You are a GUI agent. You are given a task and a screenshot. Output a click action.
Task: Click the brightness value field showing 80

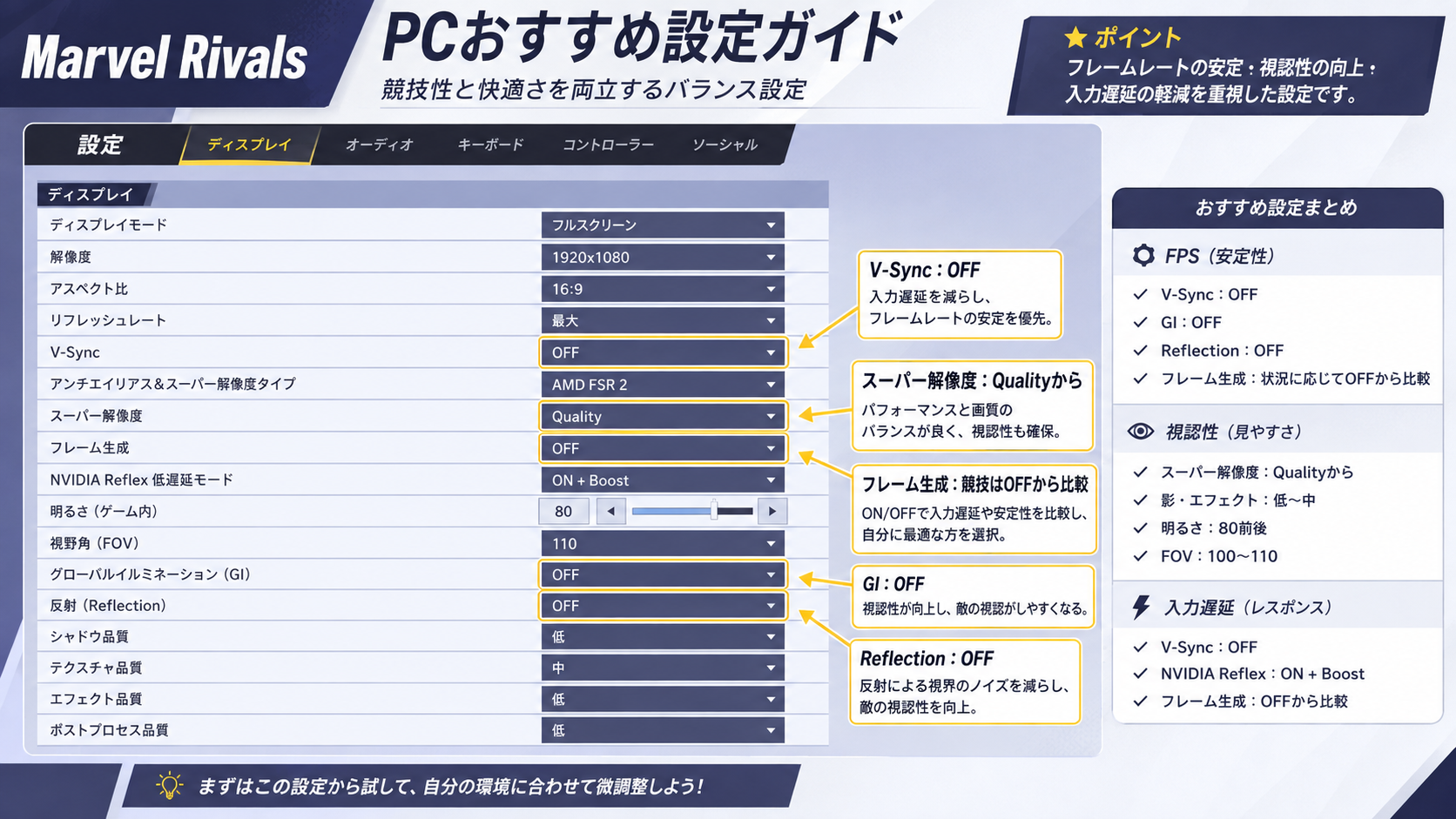[564, 511]
